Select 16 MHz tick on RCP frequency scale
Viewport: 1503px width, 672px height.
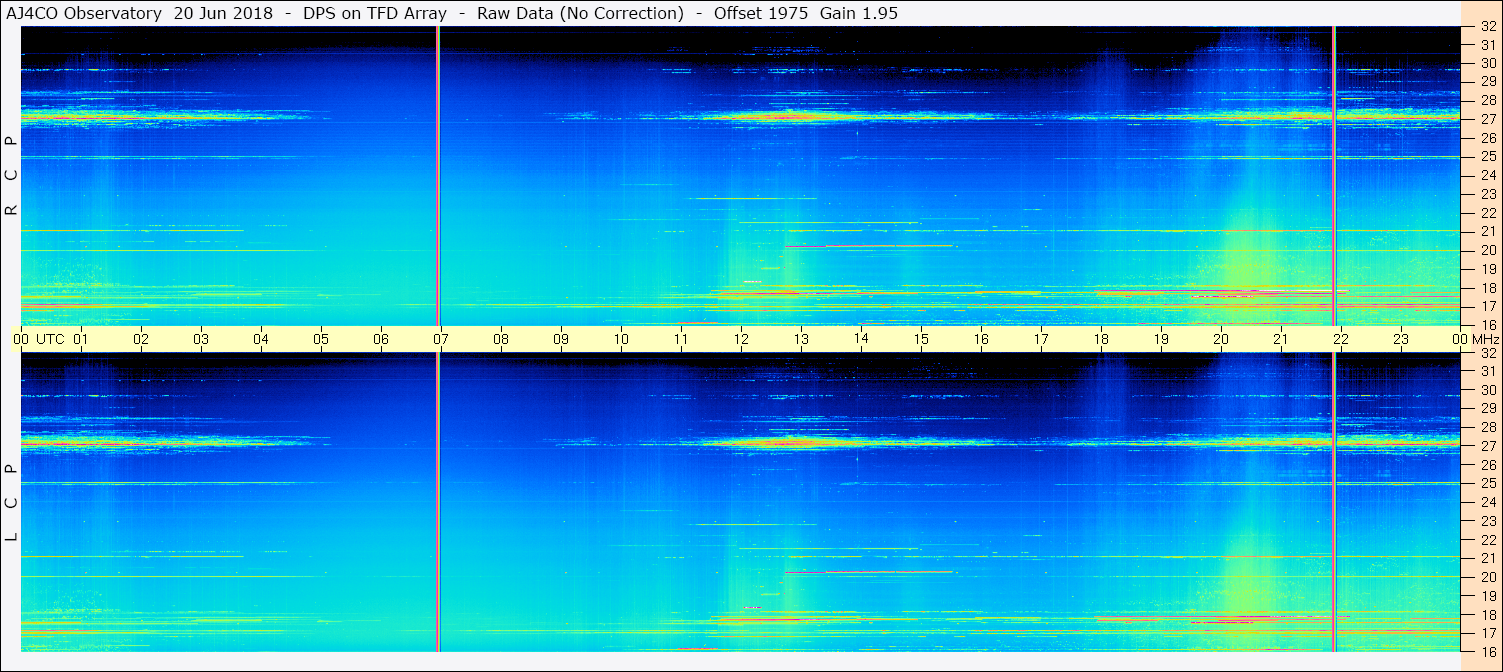coord(1487,324)
